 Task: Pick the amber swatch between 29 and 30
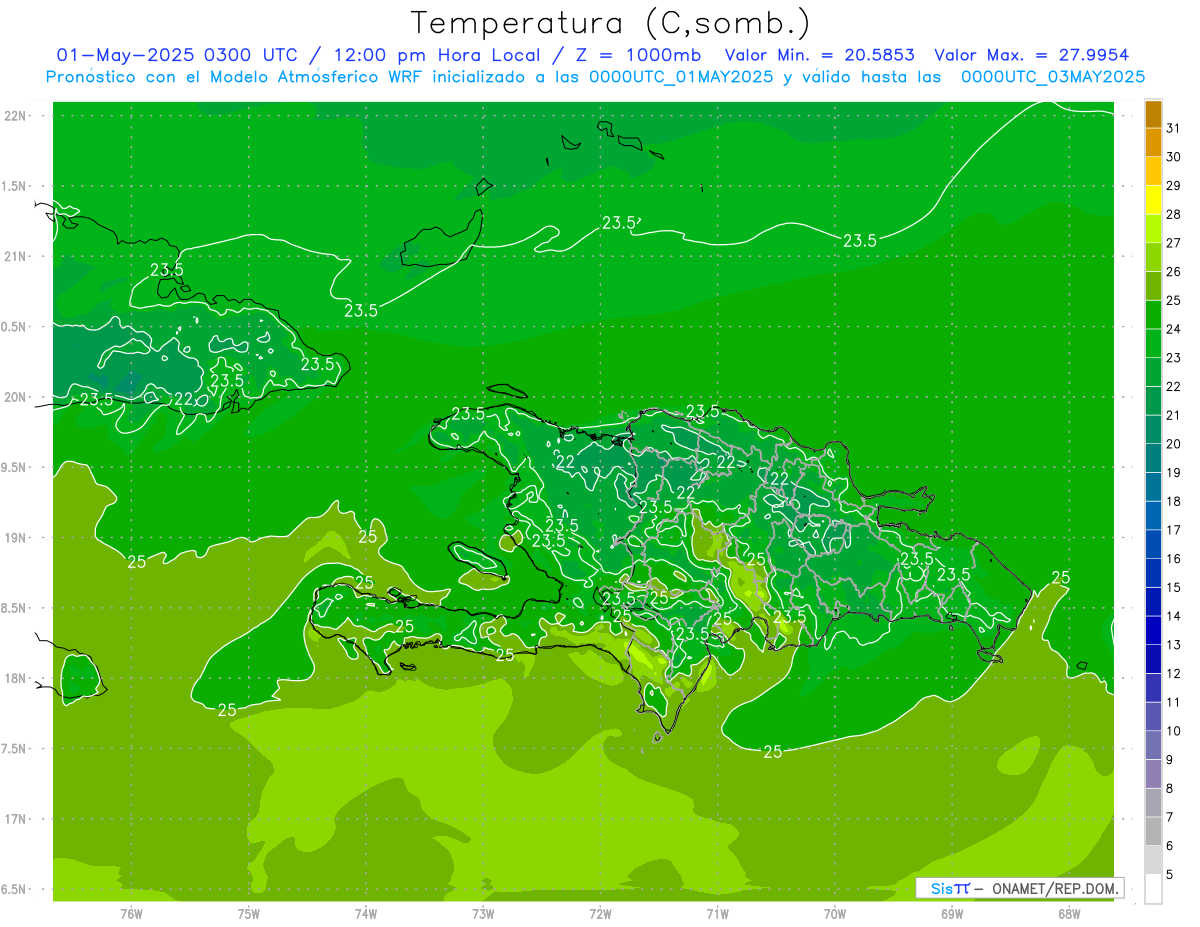pyautogui.click(x=1153, y=172)
